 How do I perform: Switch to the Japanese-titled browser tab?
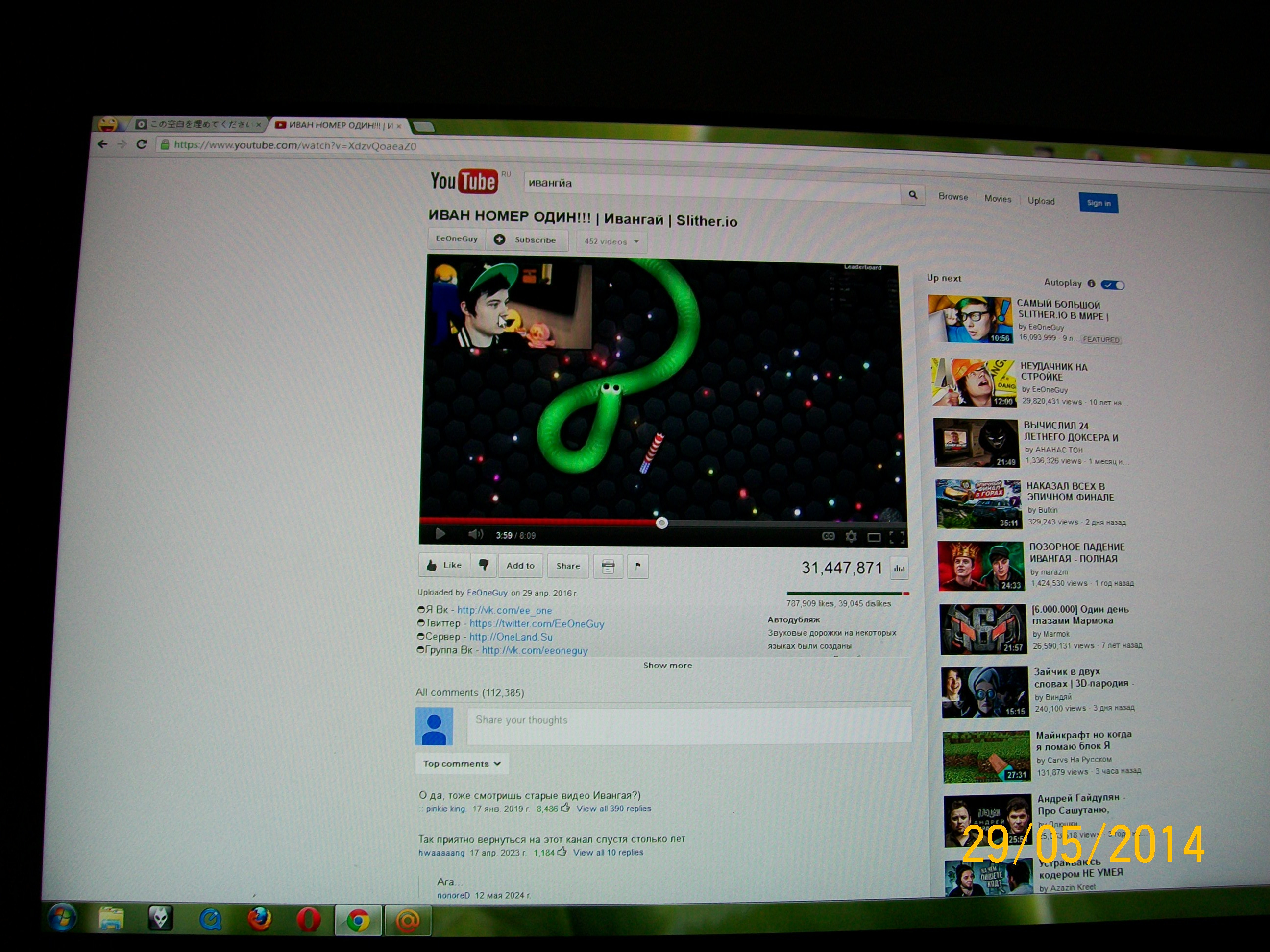point(200,124)
